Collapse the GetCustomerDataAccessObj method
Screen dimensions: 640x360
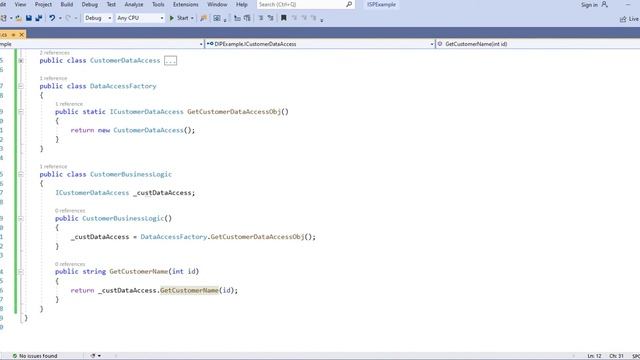tap(21, 111)
